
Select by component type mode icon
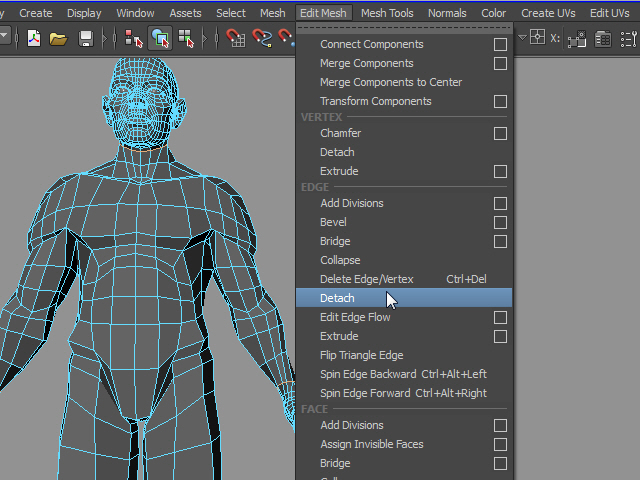click(186, 38)
